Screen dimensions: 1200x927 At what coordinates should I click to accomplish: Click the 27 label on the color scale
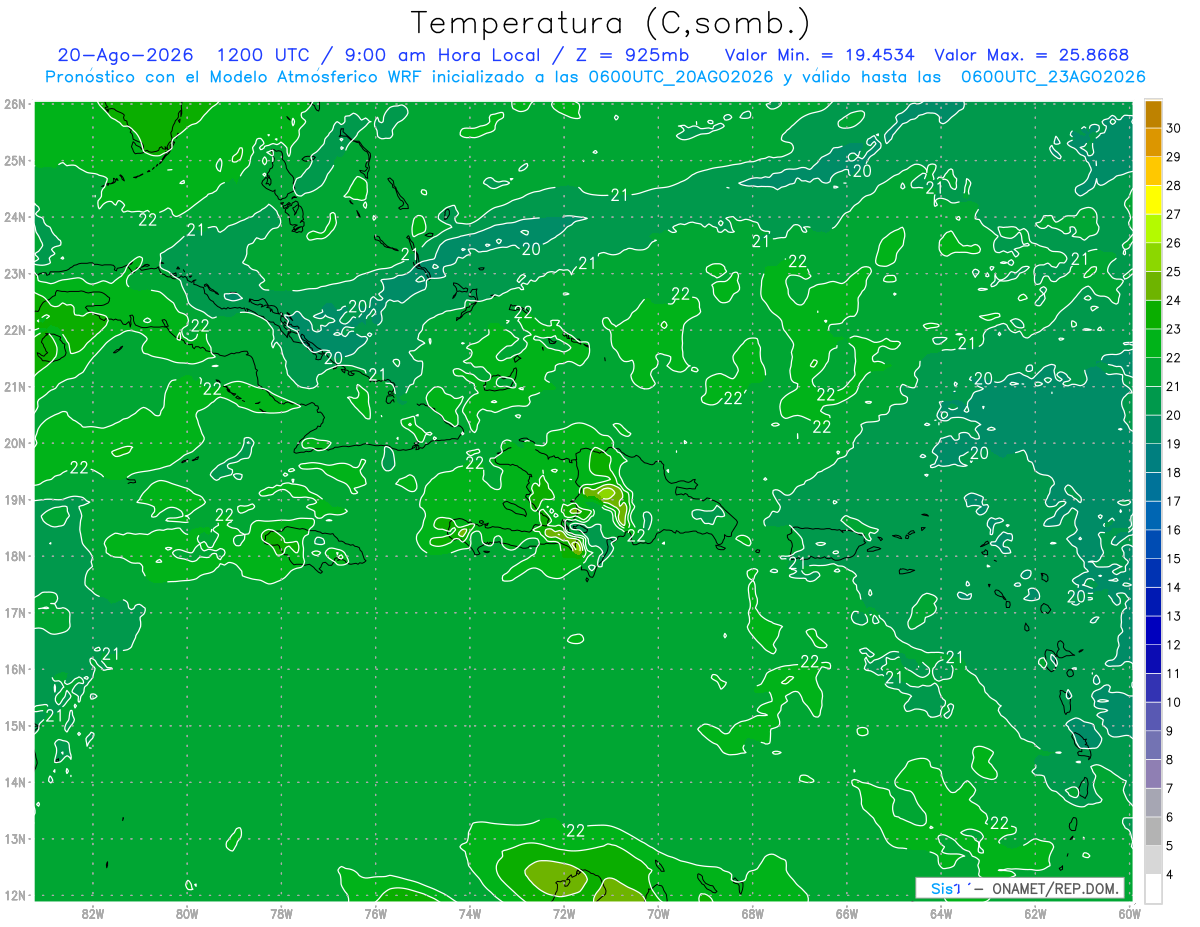[1174, 214]
